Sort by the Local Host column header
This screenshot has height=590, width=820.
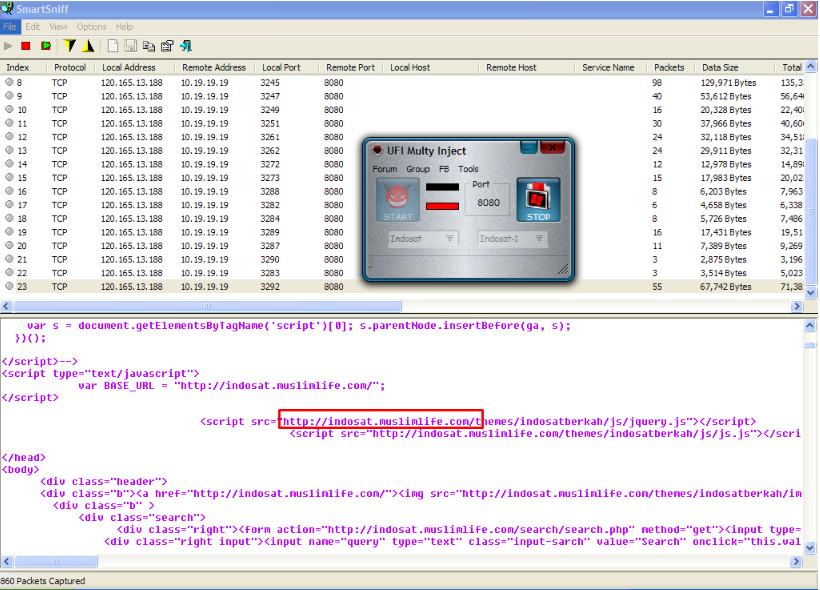(x=431, y=67)
